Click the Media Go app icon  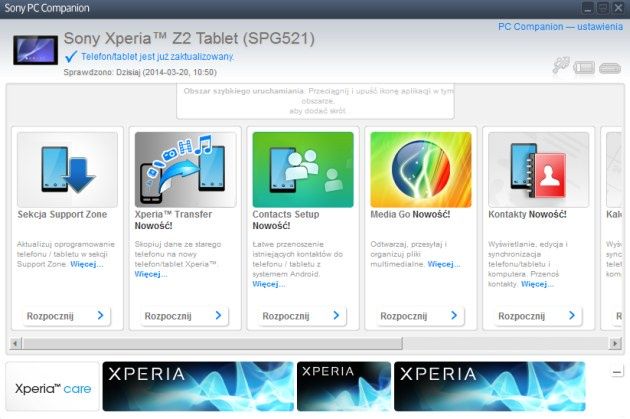tap(421, 170)
